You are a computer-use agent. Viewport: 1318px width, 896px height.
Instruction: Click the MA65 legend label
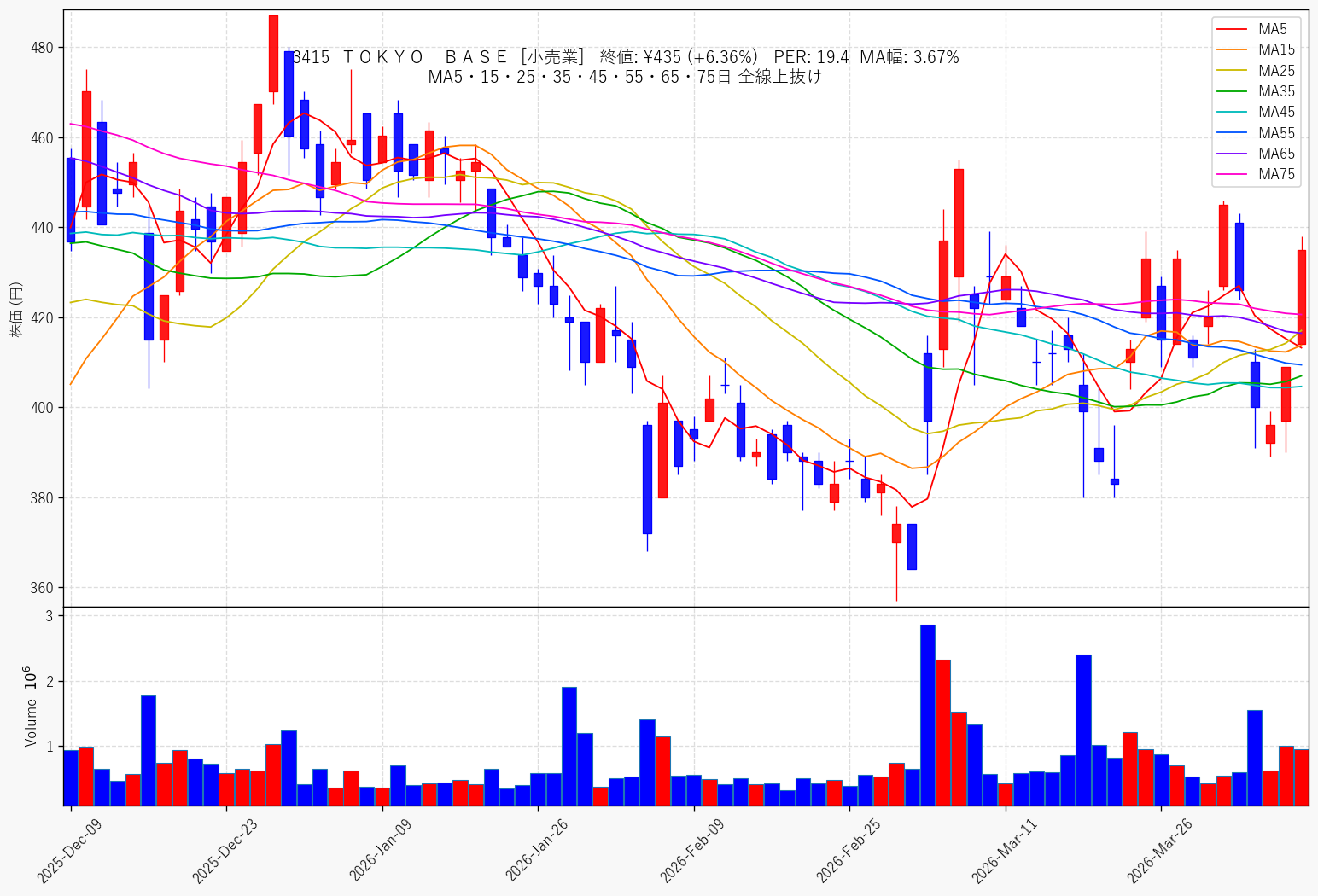(x=1276, y=154)
